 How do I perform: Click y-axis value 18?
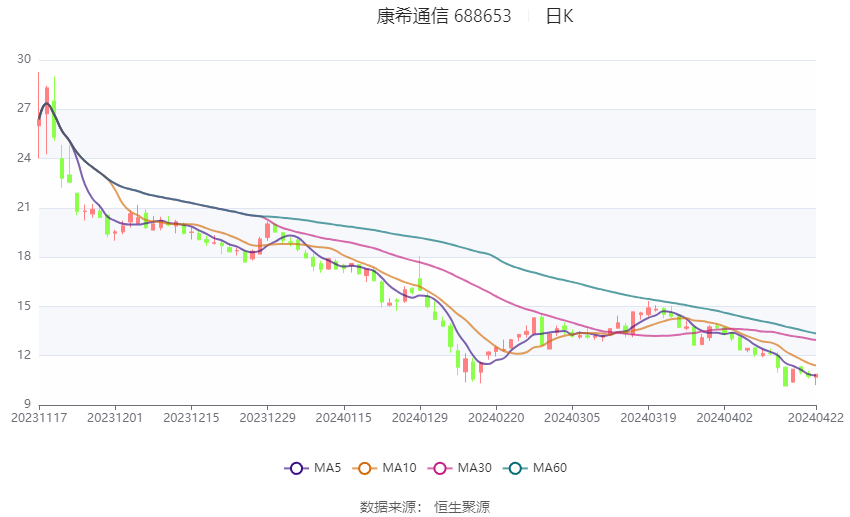(x=24, y=256)
